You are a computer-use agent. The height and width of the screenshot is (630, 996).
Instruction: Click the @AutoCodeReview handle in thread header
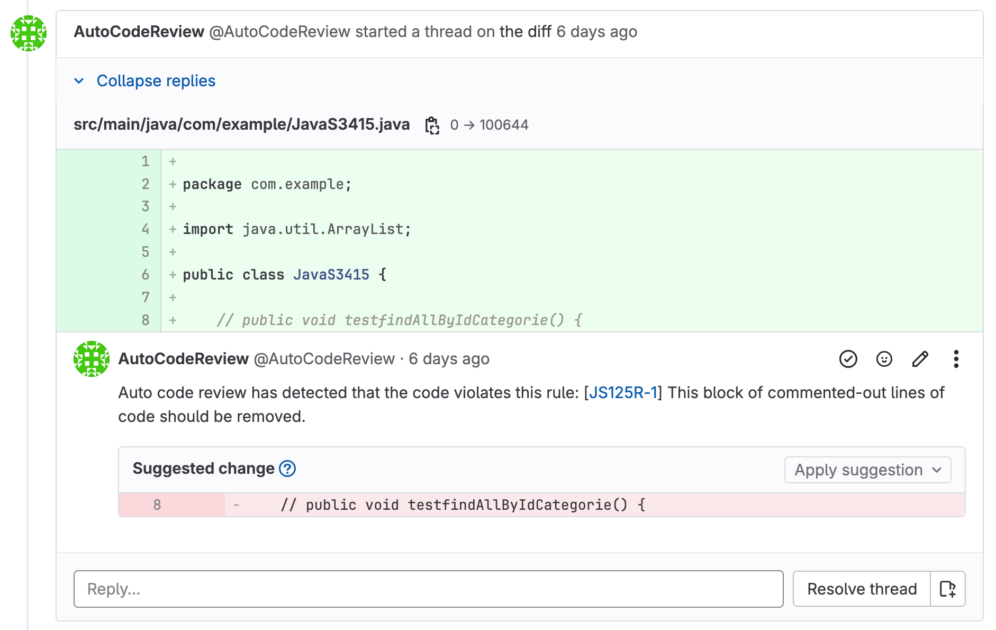(279, 32)
